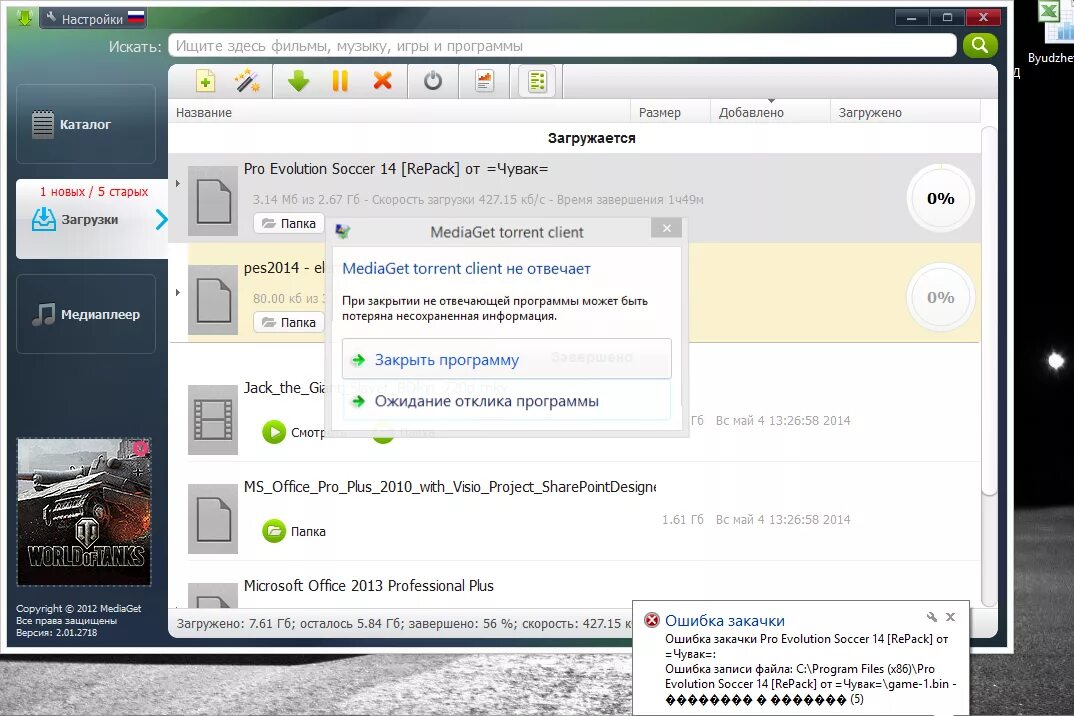Click 0% progress circle of Pro Evolution Soccer
This screenshot has height=716, width=1074.
coord(940,199)
